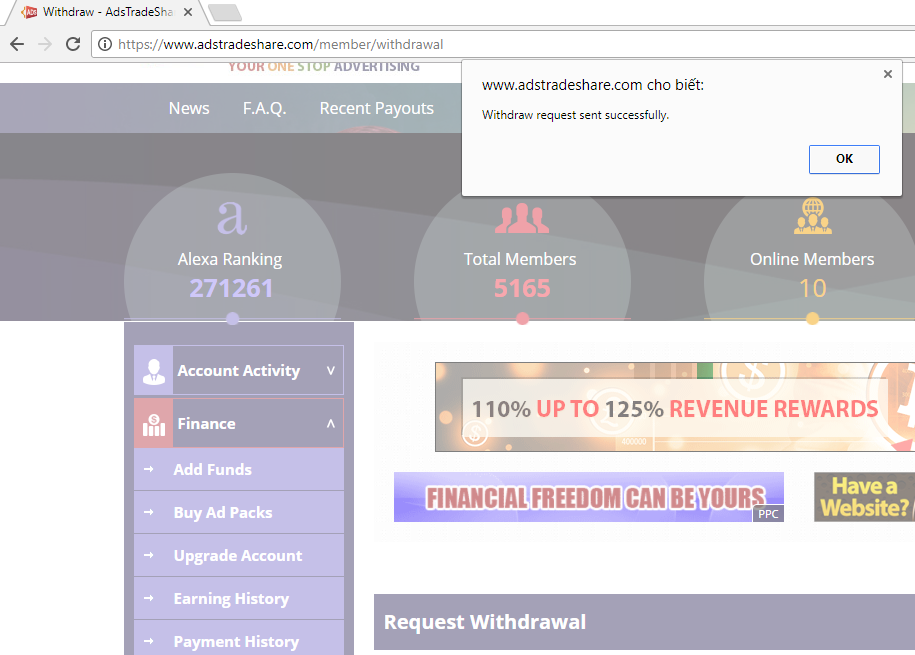Screen dimensions: 915x655
Task: Click the Total Members people icon
Action: click(x=522, y=218)
